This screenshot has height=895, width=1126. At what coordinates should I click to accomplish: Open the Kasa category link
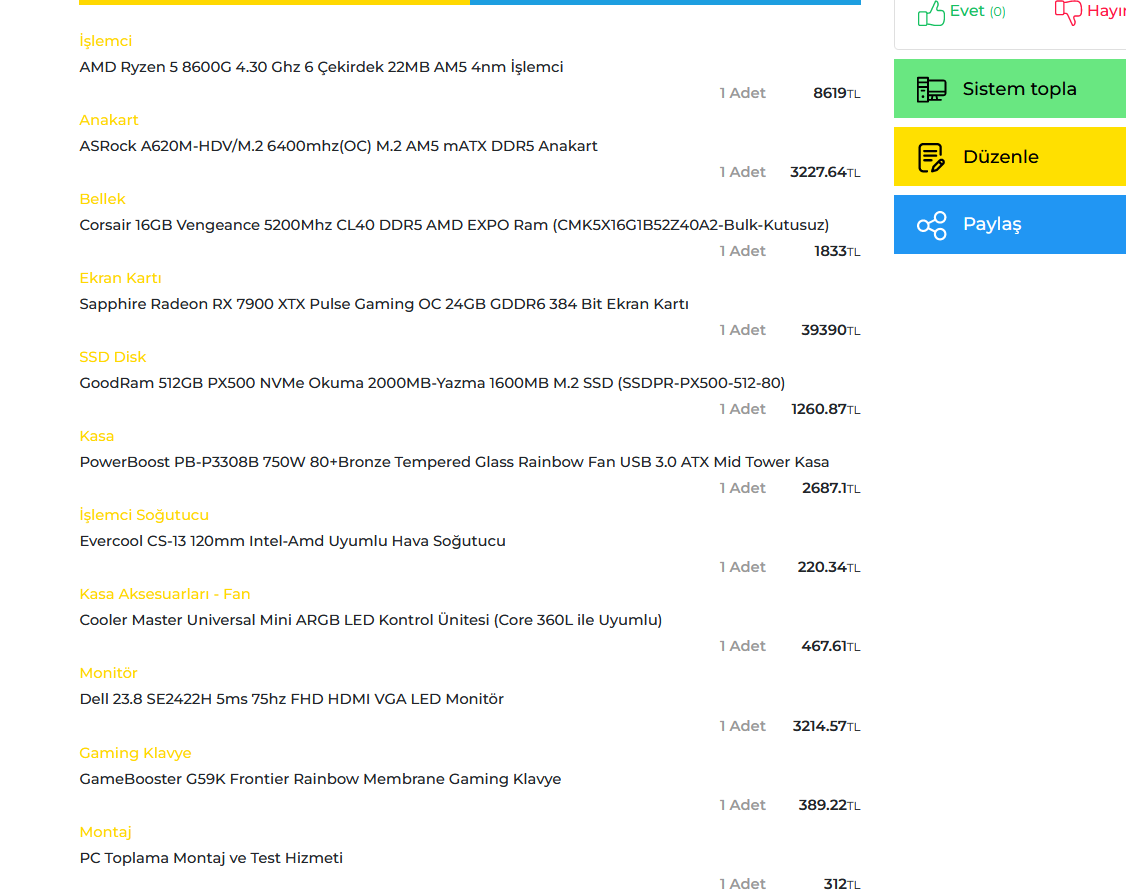tap(96, 436)
